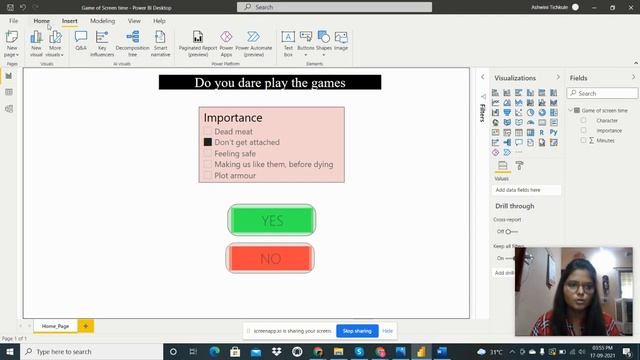This screenshot has height=360, width=640.
Task: Insert a Text box element
Action: pyautogui.click(x=288, y=43)
